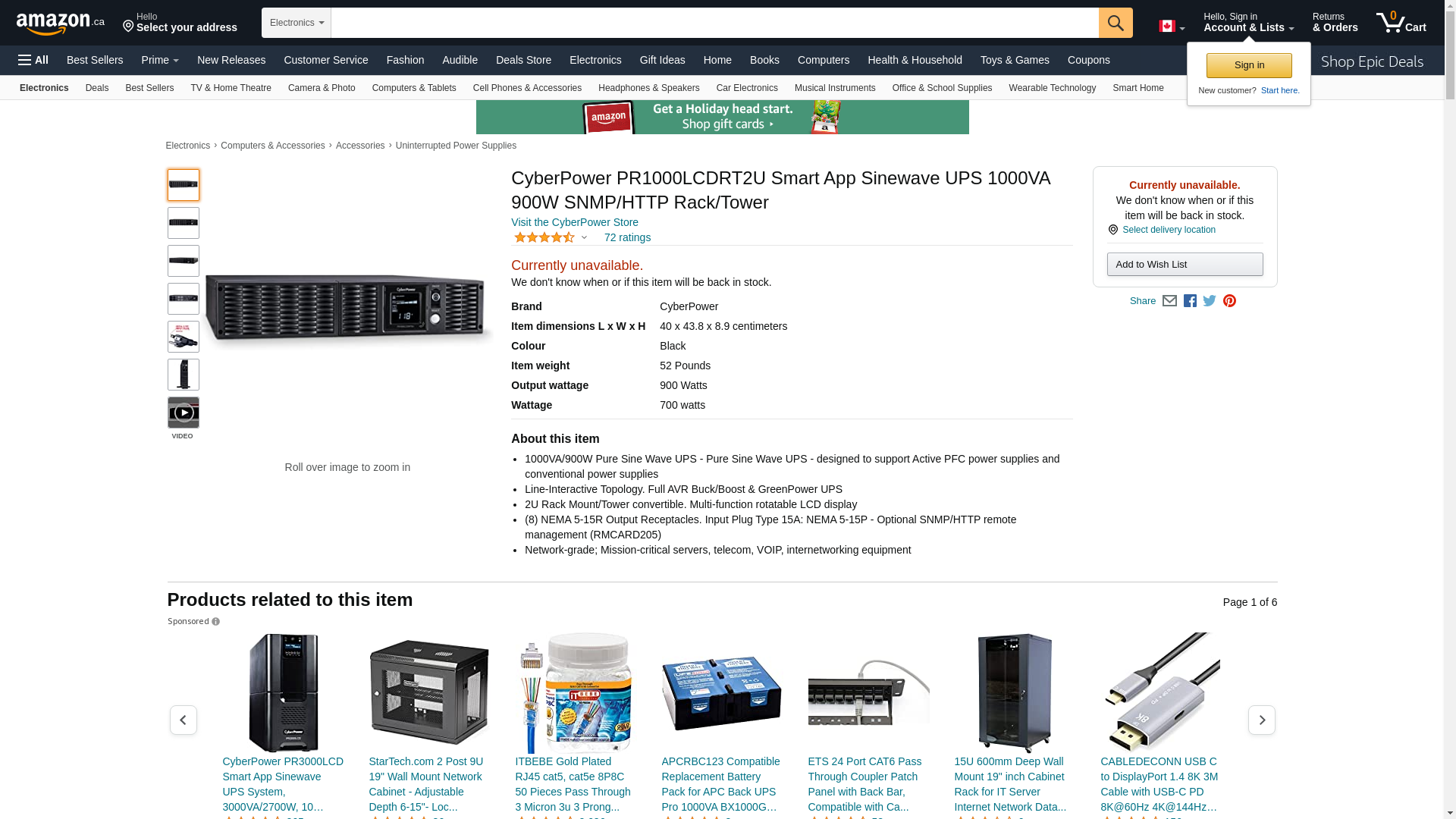Share product via email icon
This screenshot has height=819, width=1456.
point(1169,301)
